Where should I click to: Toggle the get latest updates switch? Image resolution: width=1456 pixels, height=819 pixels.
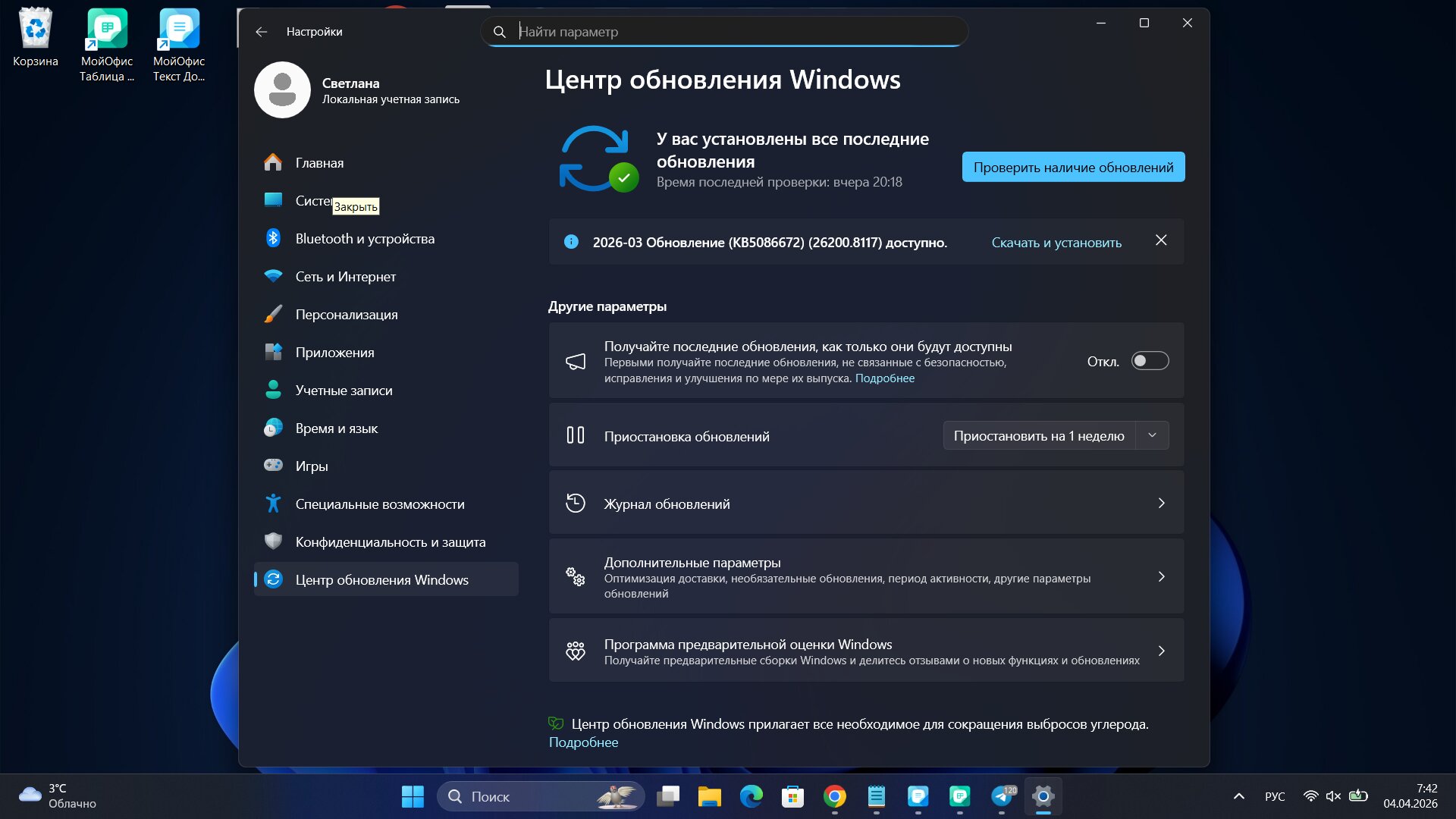point(1150,361)
